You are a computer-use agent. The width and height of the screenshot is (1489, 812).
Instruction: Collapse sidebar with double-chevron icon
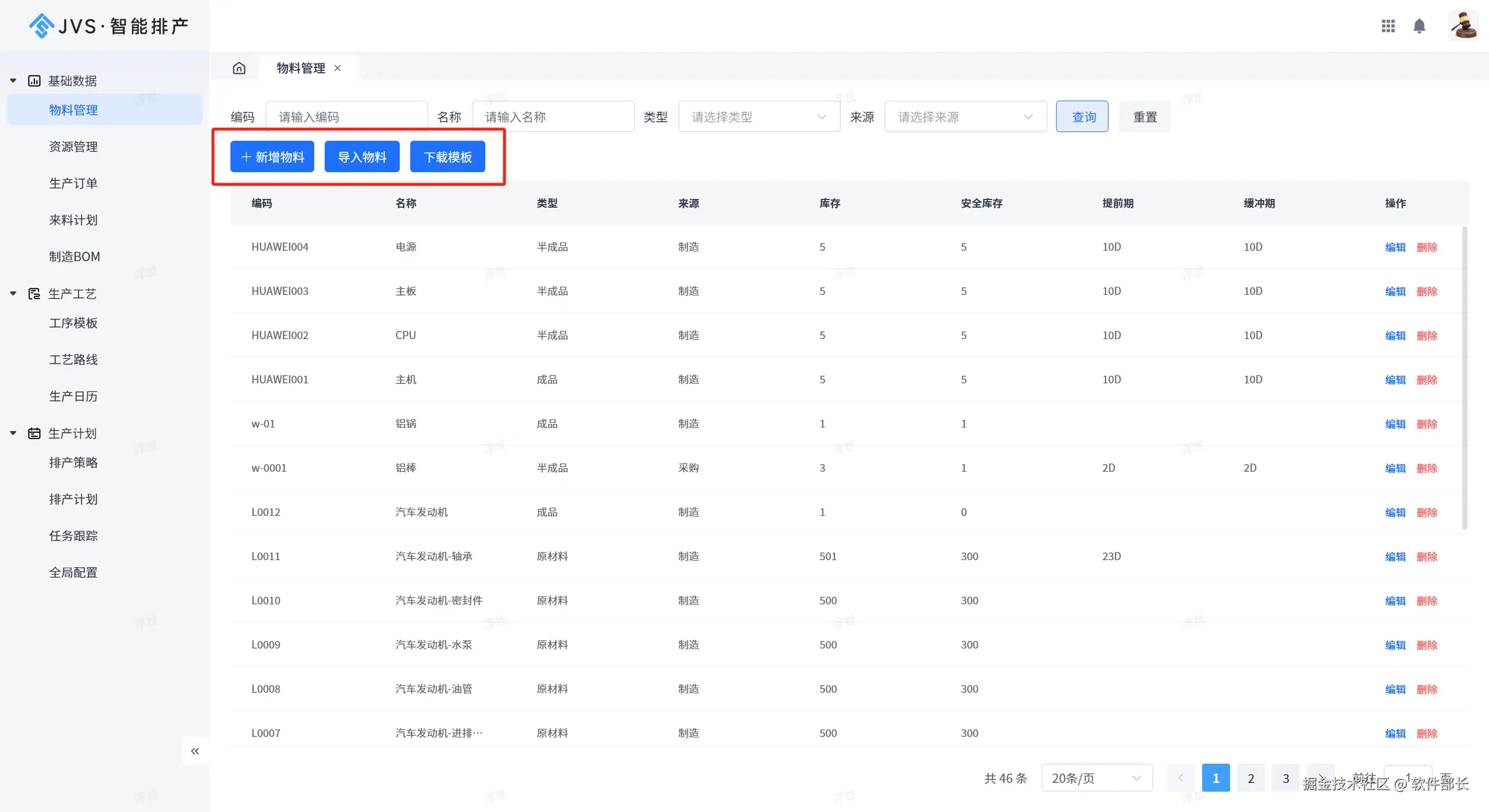[x=195, y=751]
